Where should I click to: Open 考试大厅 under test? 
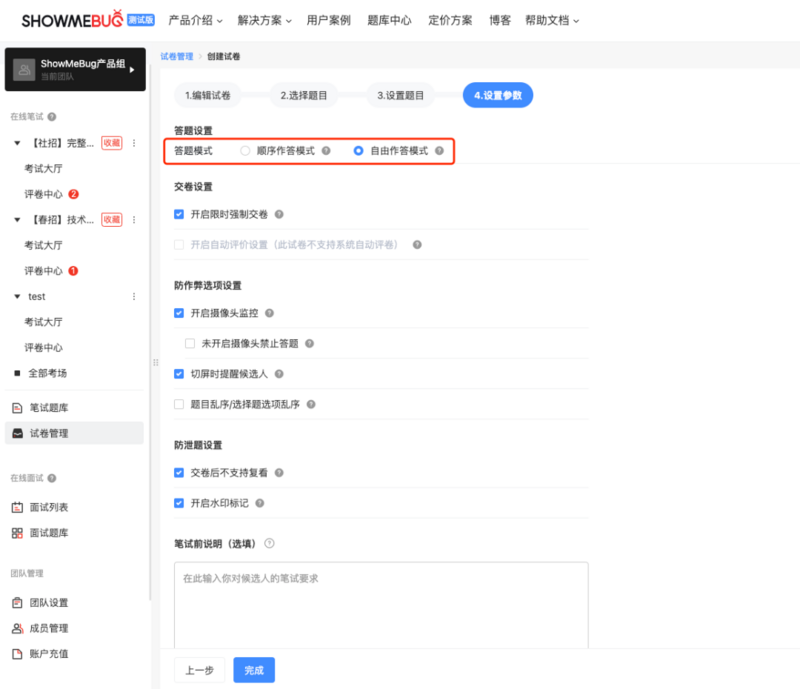tap(43, 322)
